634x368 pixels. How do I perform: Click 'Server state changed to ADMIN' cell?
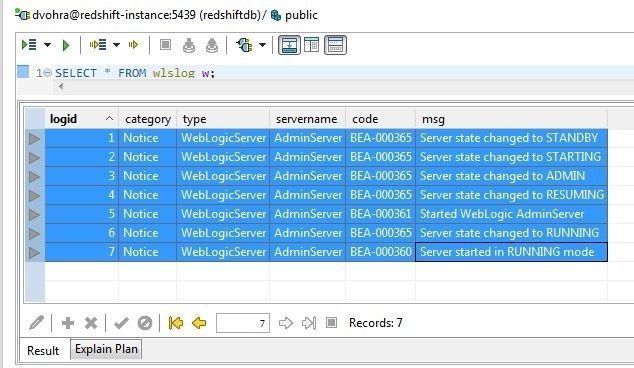[x=511, y=176]
